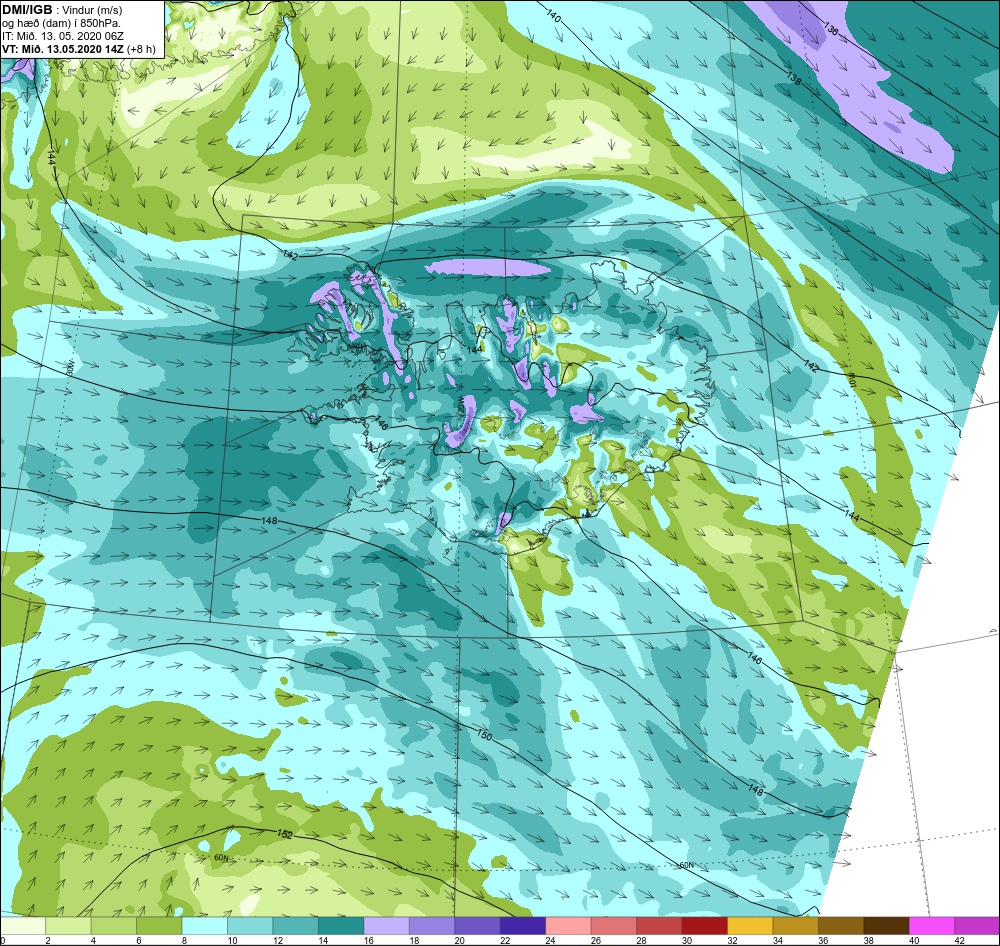Click the yellow-orange 32–34 m/s legend swatch
This screenshot has width=1000, height=946.
coord(750,926)
